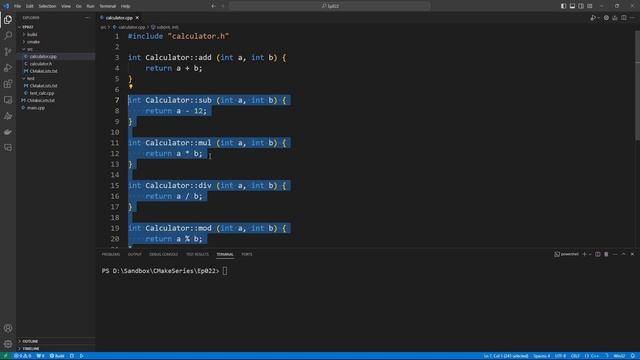Open the Accounts menu icon

click(x=8, y=328)
